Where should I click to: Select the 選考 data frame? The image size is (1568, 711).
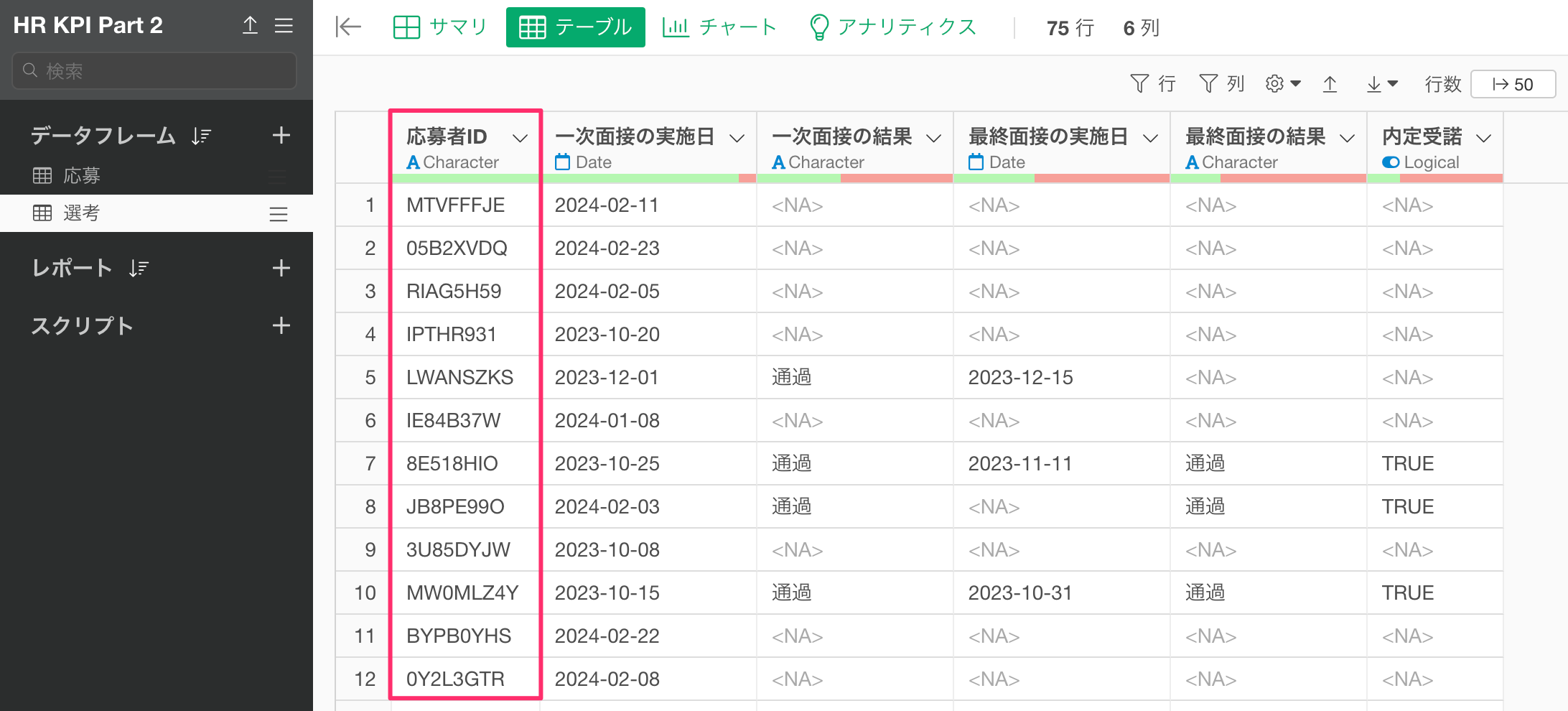coord(157,213)
